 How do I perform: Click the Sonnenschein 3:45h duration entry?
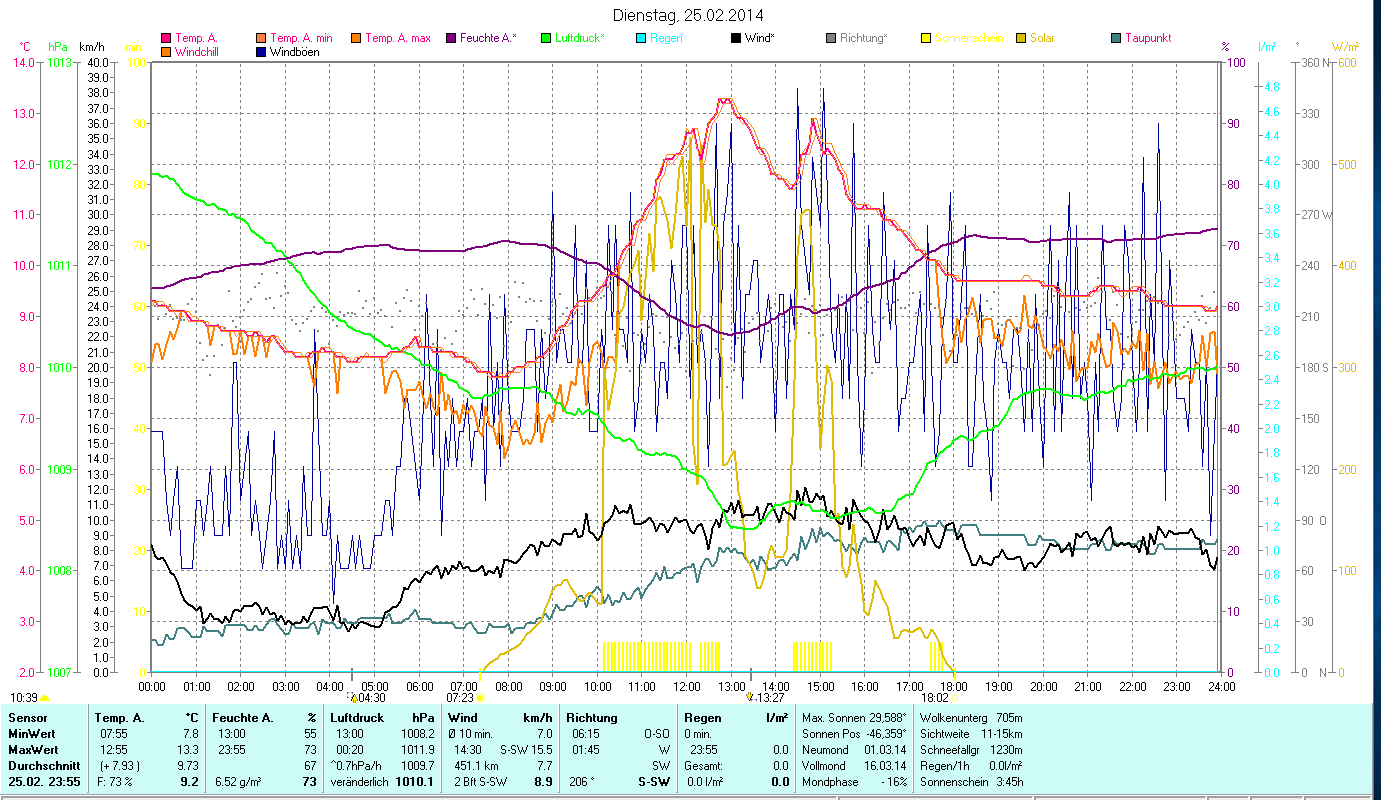pyautogui.click(x=970, y=782)
